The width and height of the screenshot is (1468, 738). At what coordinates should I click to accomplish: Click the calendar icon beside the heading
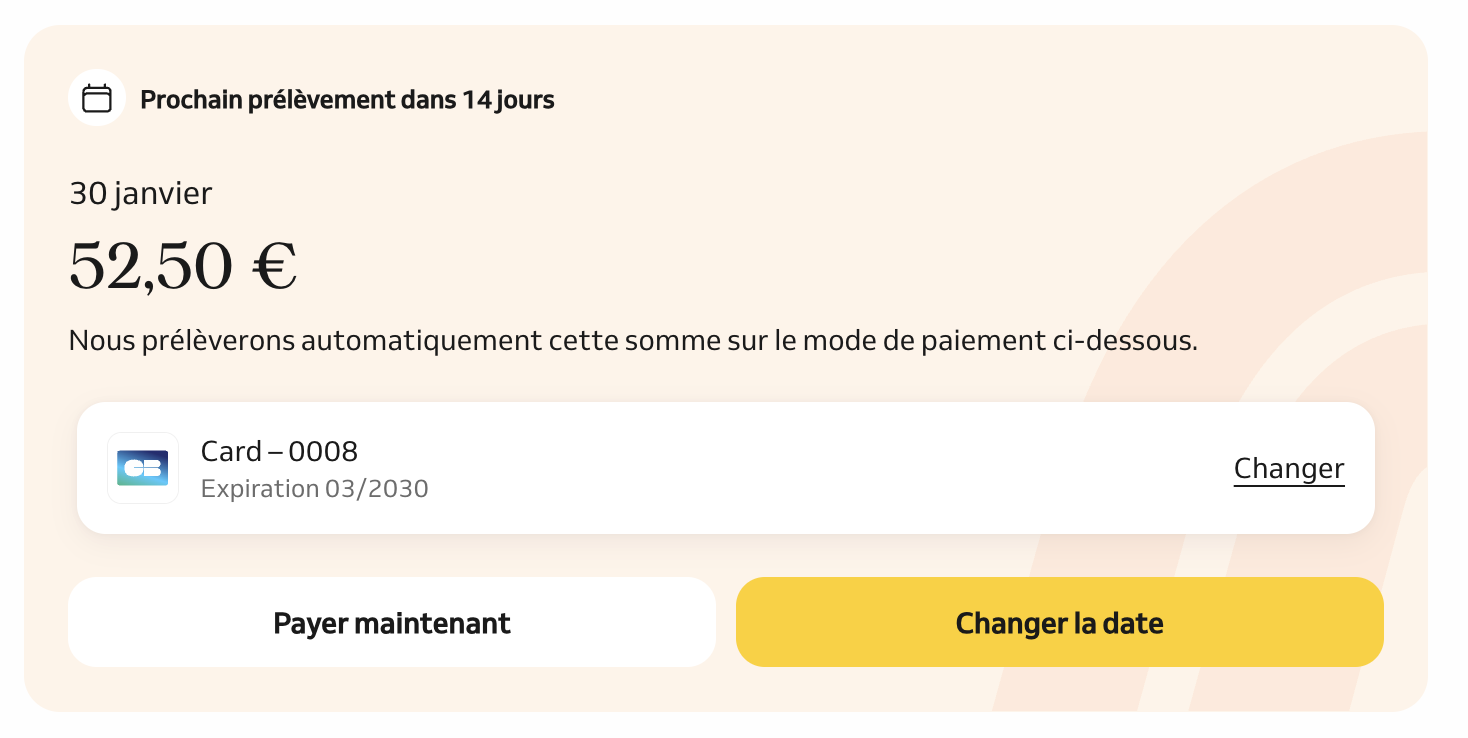point(97,99)
